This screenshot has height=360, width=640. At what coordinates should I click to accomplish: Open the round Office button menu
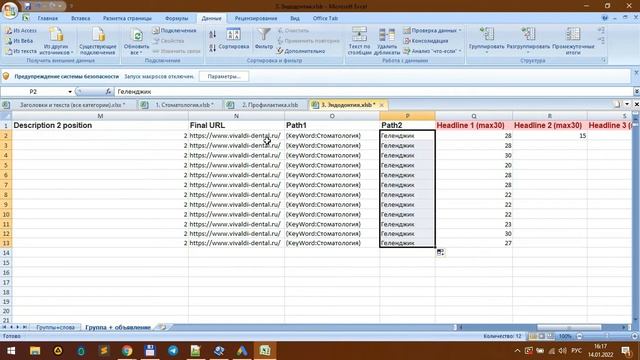click(x=9, y=10)
